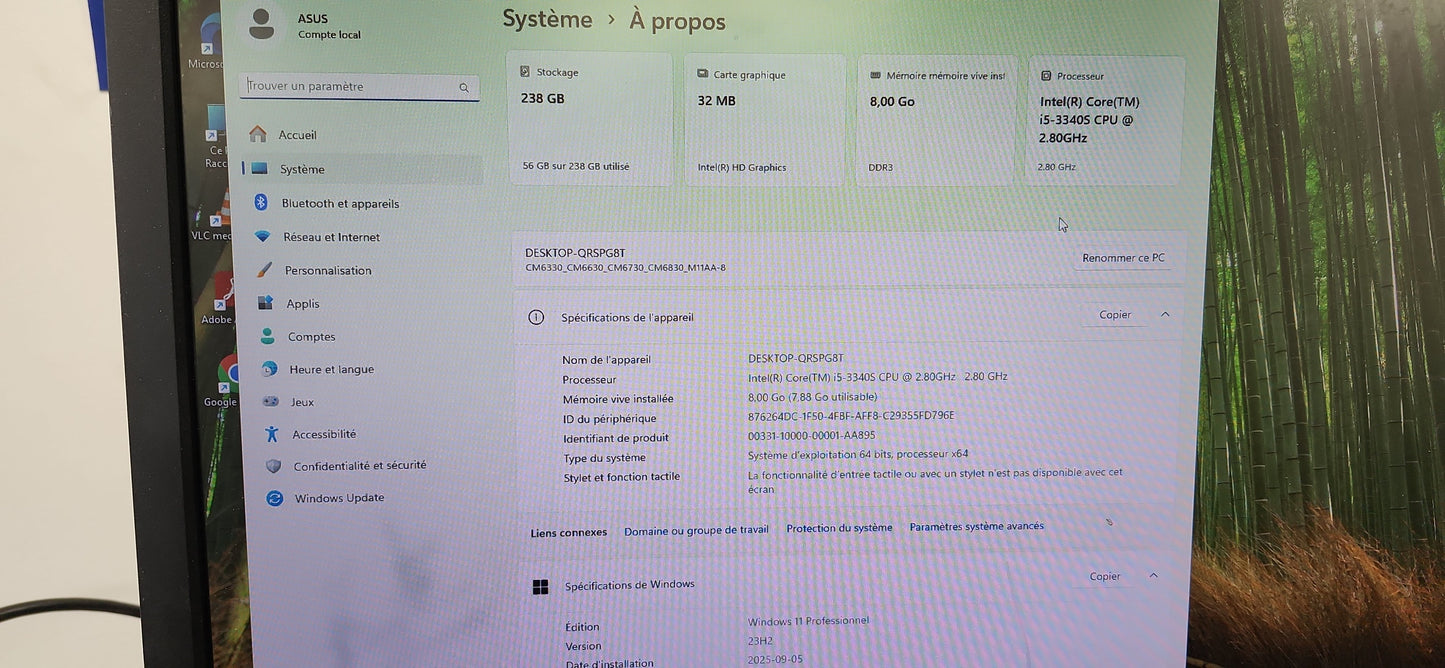Open Confidentialité et sécurité settings
Screen dimensions: 1445x668
coord(360,465)
